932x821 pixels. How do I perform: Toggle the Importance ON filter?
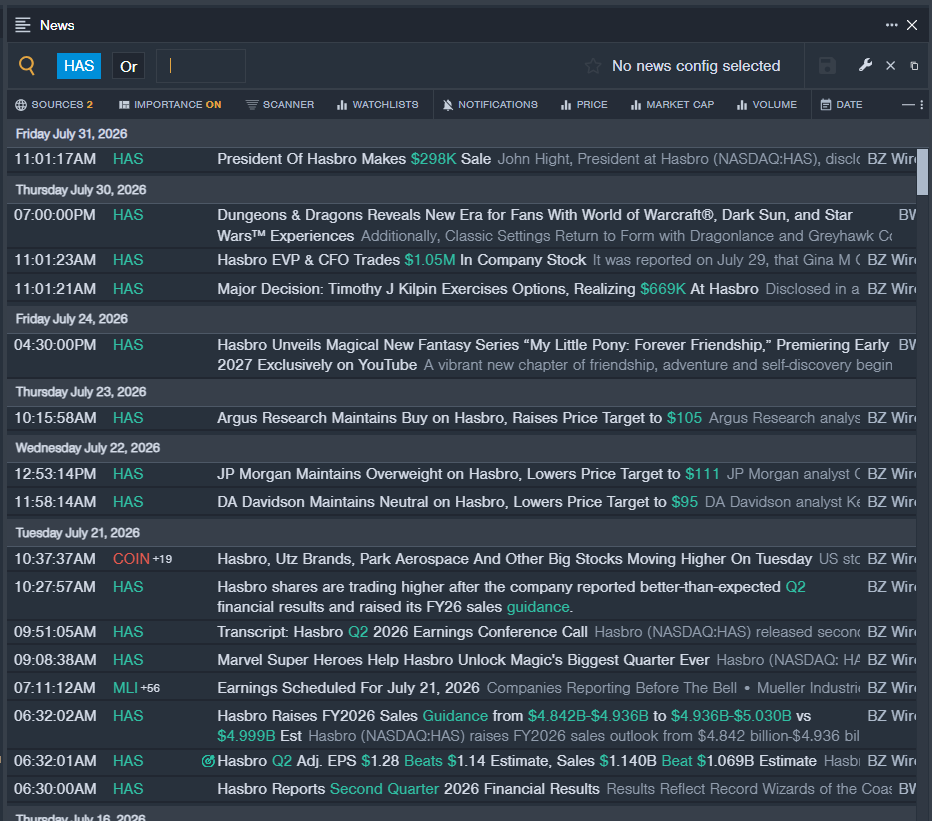pyautogui.click(x=170, y=105)
